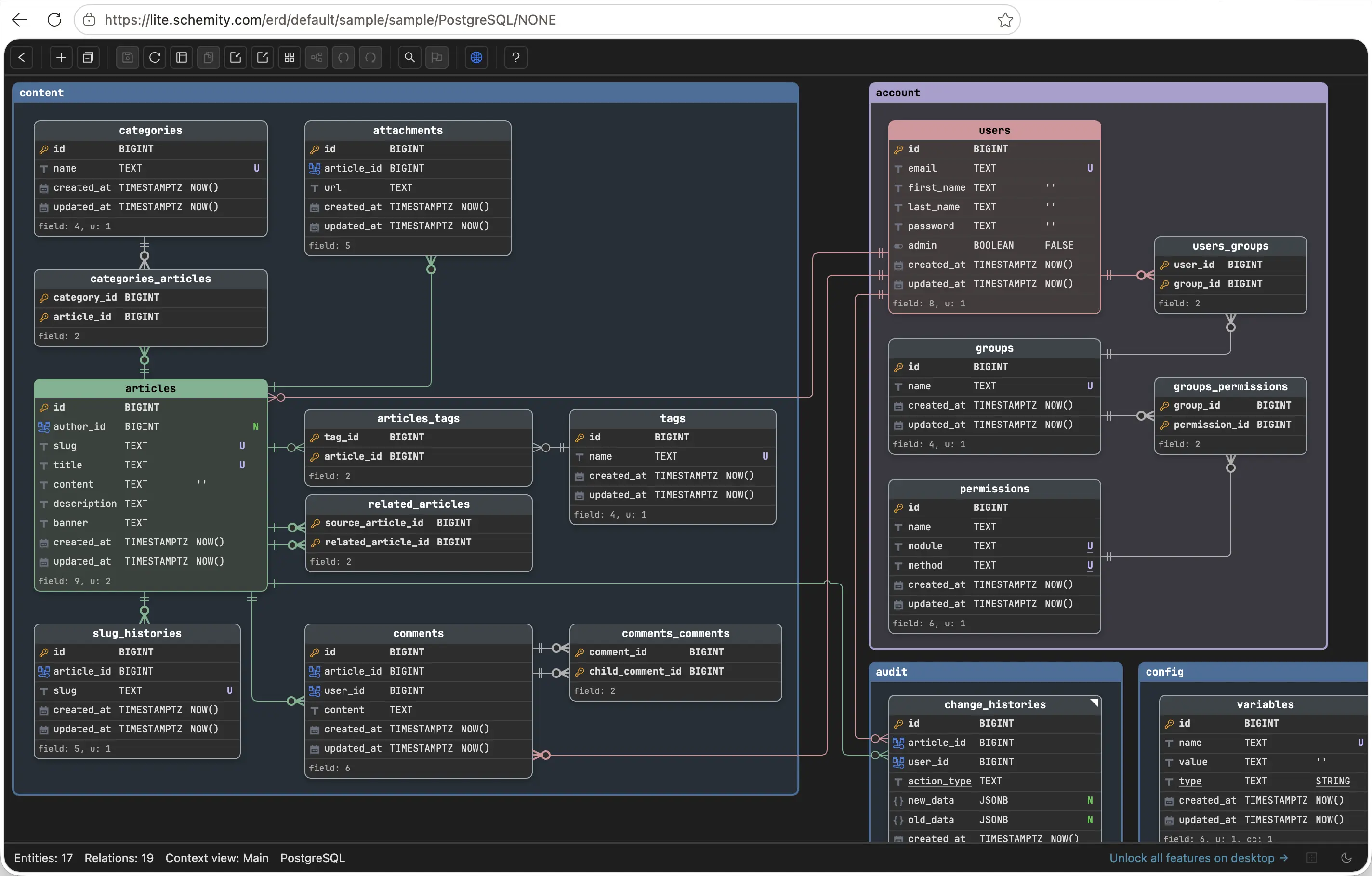
Task: Click the disabled save floppy icon
Action: tap(128, 57)
